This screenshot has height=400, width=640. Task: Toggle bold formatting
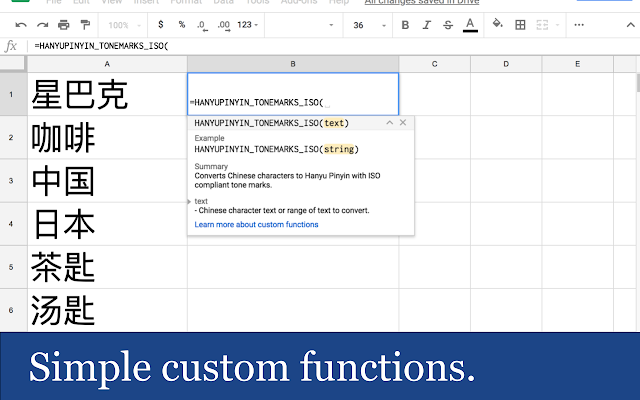tap(405, 25)
